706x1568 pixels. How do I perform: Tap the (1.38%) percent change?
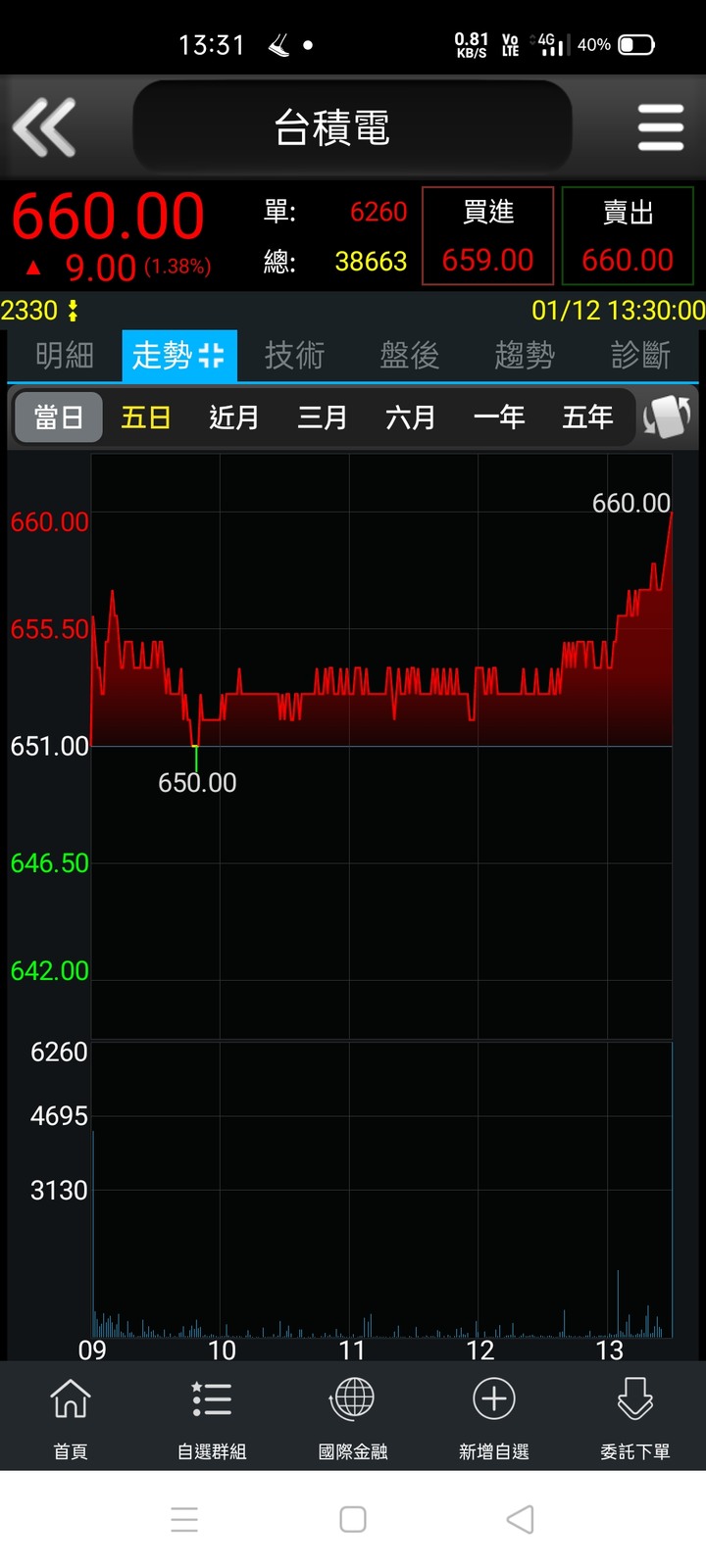pos(177,267)
